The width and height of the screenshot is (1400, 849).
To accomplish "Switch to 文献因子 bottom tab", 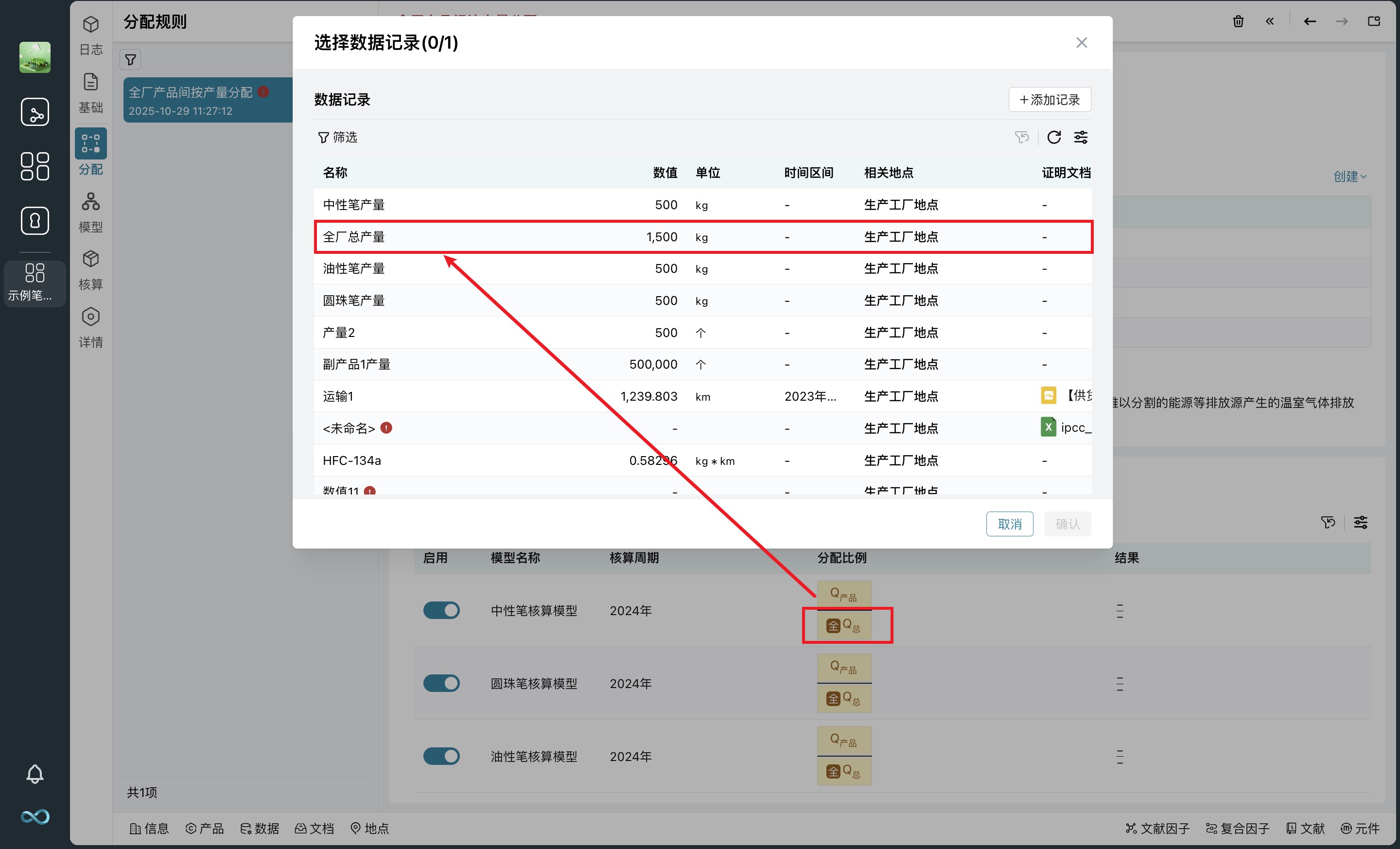I will coord(1157,829).
